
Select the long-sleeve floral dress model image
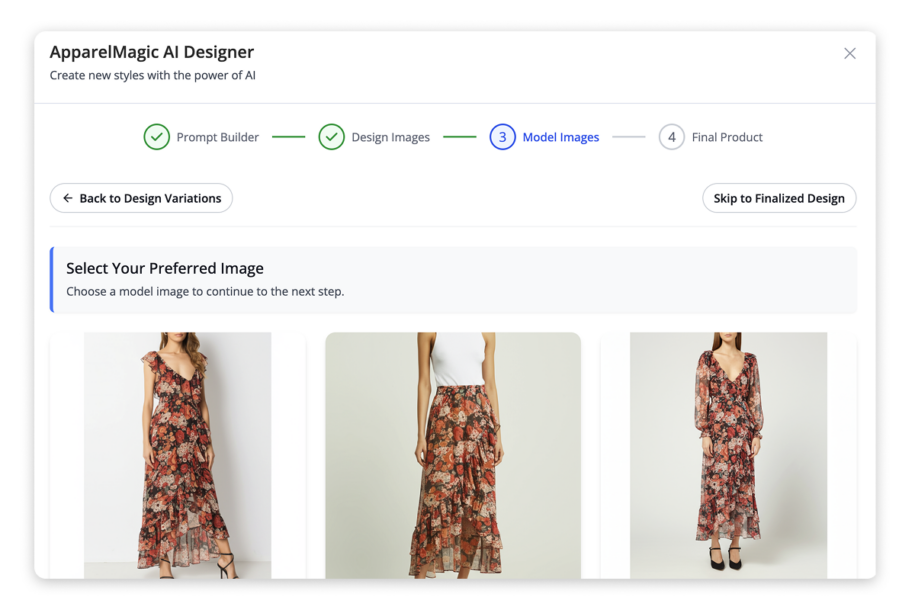728,455
